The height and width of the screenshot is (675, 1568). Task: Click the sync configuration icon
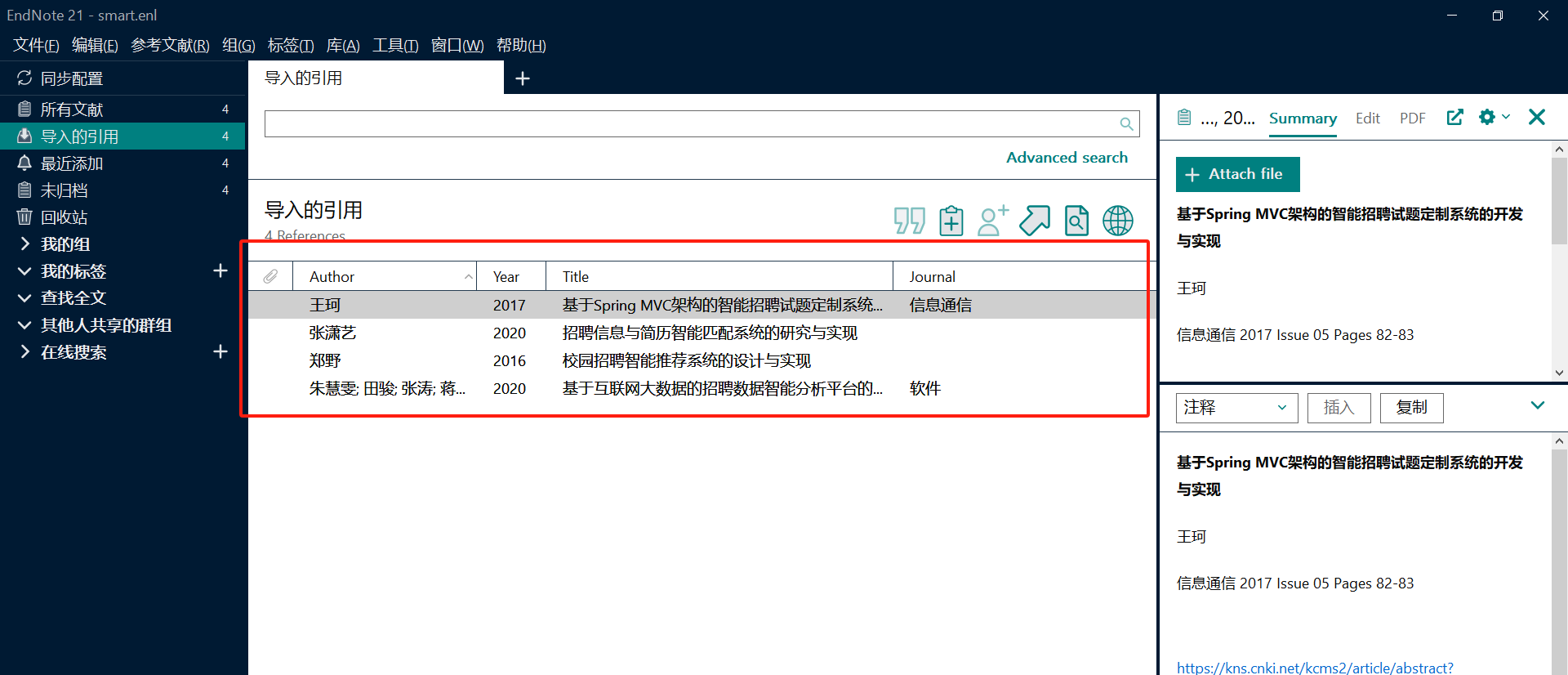coord(24,78)
